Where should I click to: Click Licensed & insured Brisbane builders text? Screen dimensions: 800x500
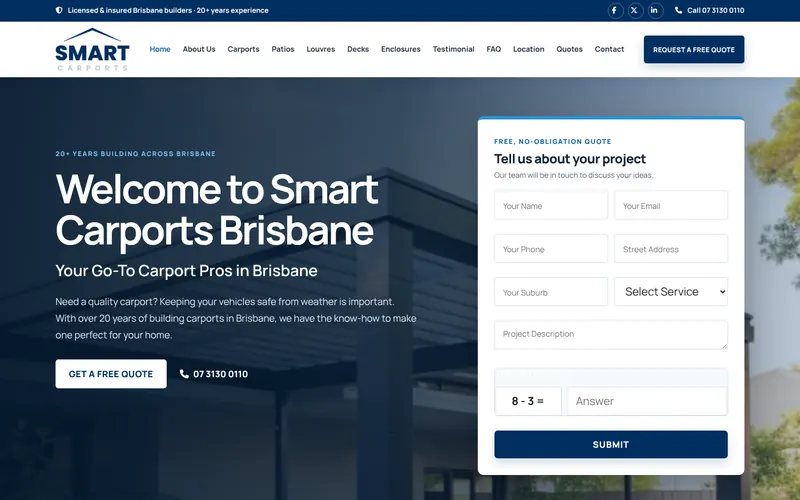(x=168, y=10)
